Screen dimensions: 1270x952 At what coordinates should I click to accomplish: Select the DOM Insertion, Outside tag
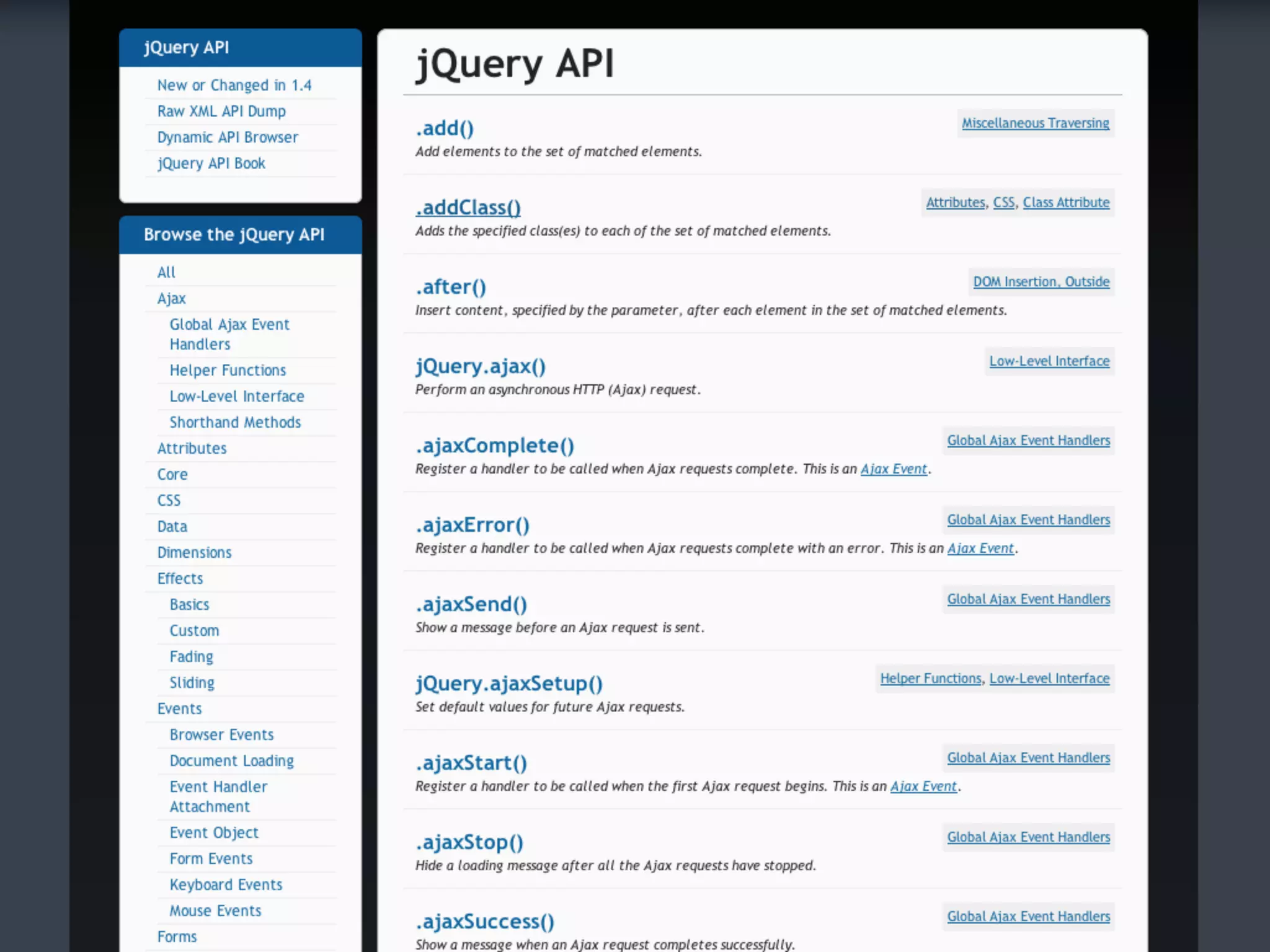(1041, 282)
